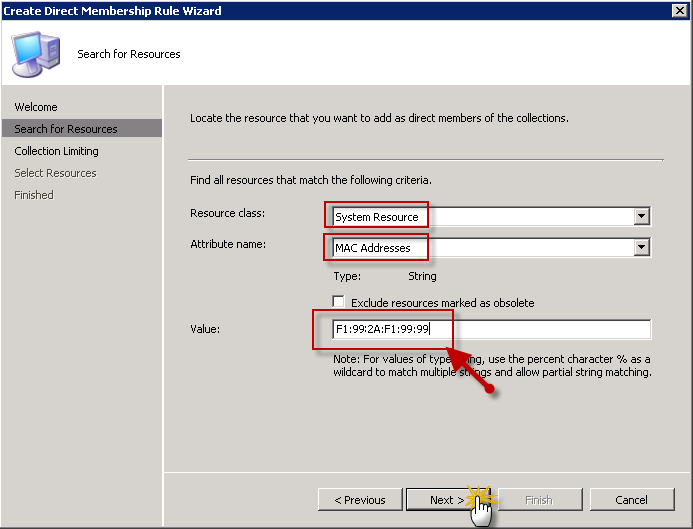Screen dimensions: 693x529
Task: Click the Search for Resources page heading
Action: 129,54
